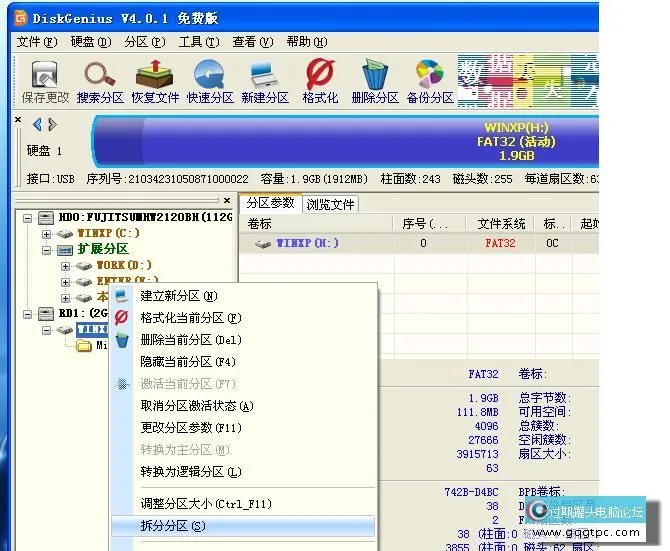Expand the WINXP (C:) partition node

click(46, 234)
